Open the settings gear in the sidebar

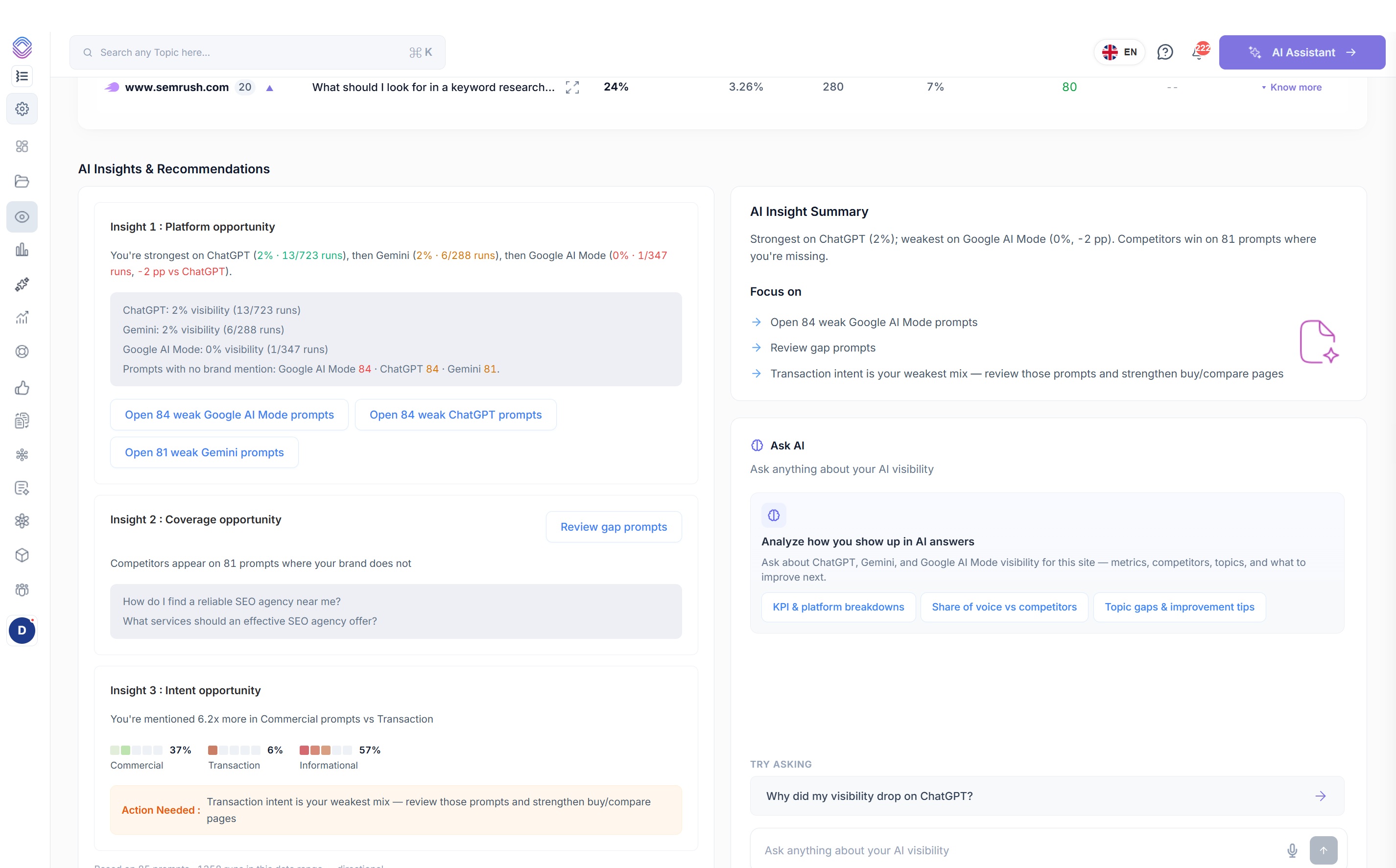click(22, 109)
